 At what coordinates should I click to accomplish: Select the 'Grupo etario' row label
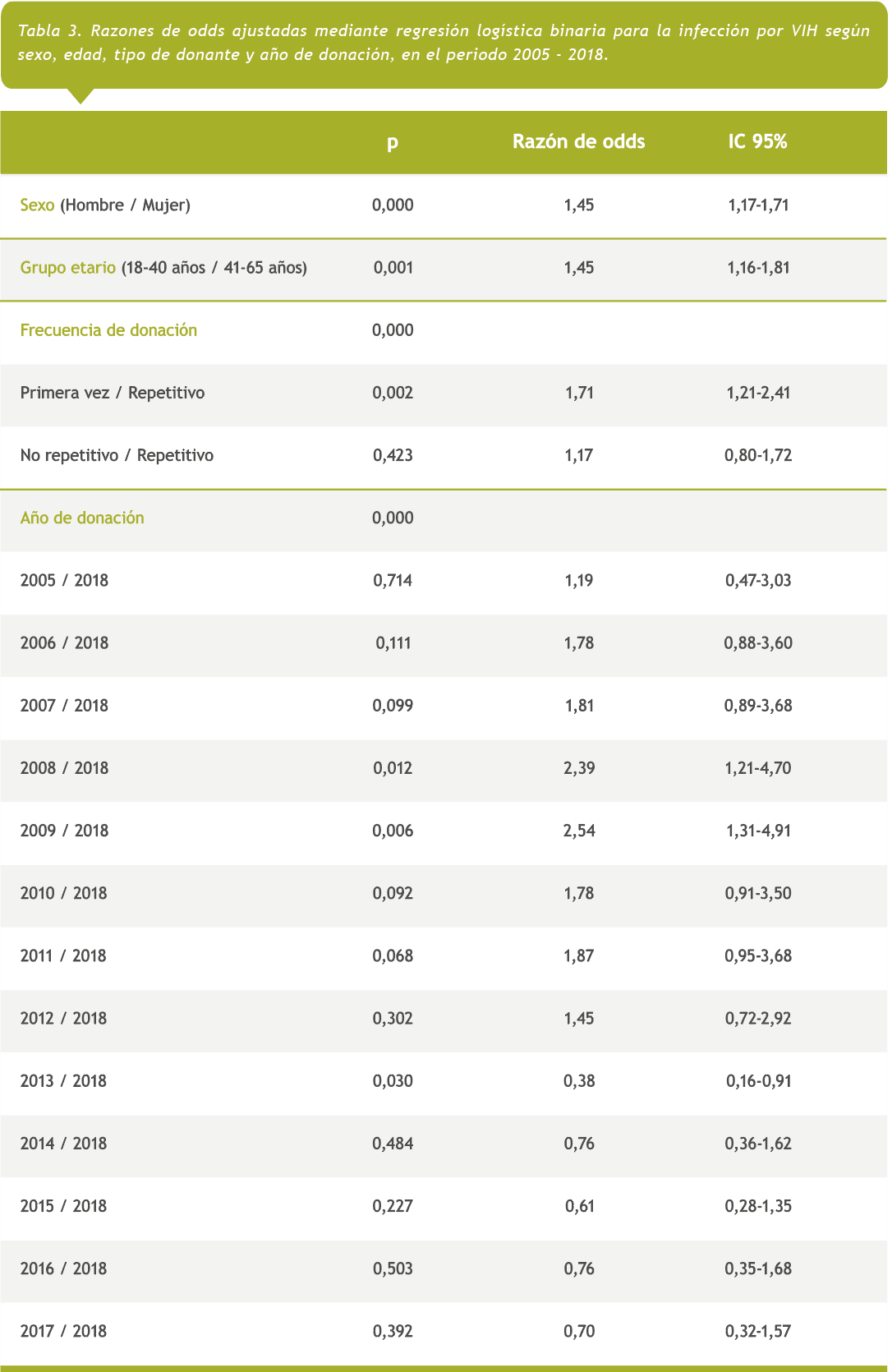click(x=68, y=268)
